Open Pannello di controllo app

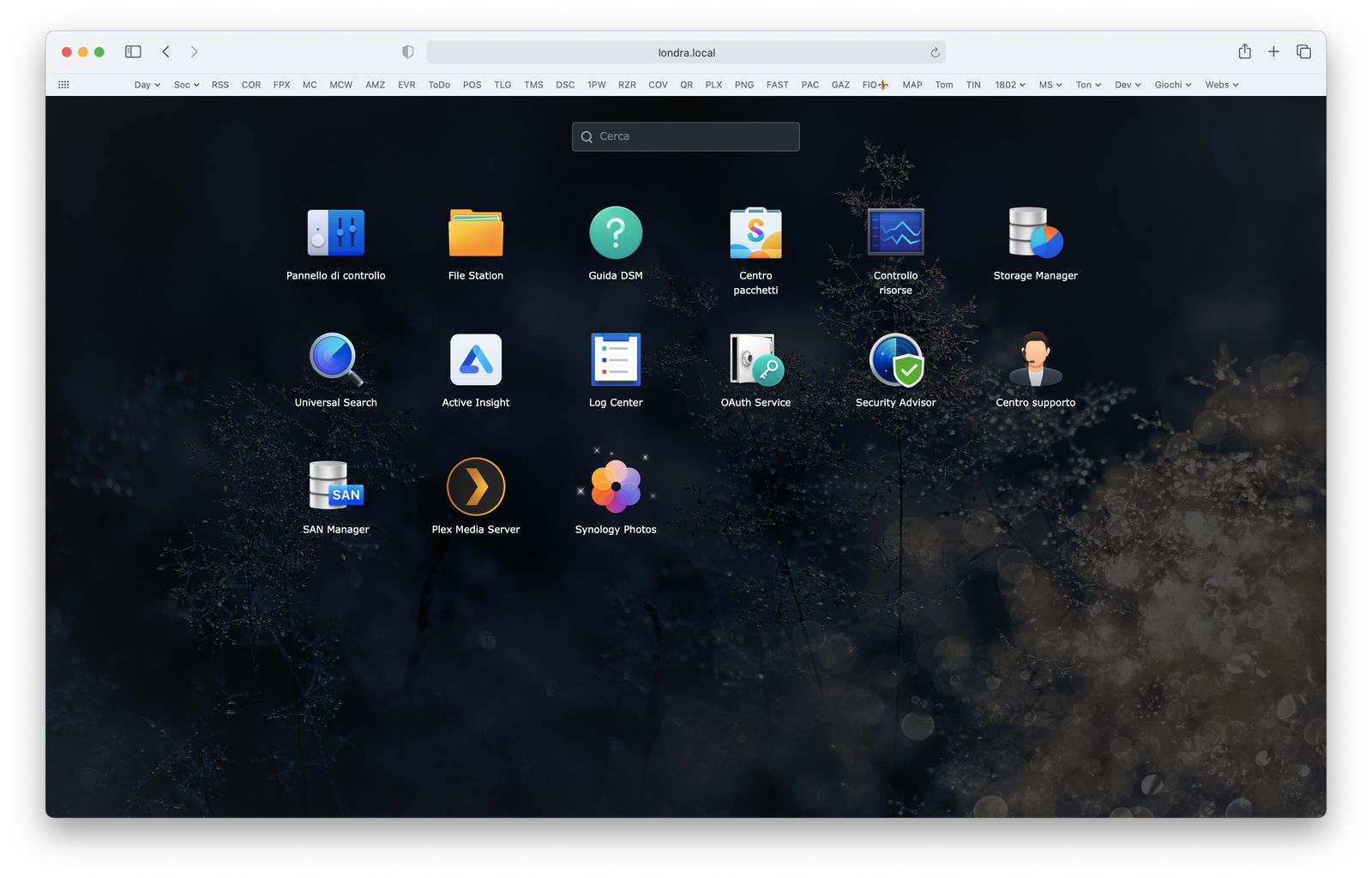click(x=336, y=233)
